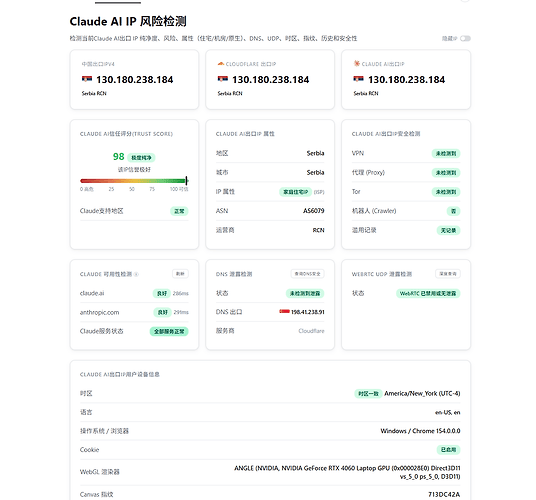
Task: Click the 服务商 value Cloudflare
Action: [311, 331]
